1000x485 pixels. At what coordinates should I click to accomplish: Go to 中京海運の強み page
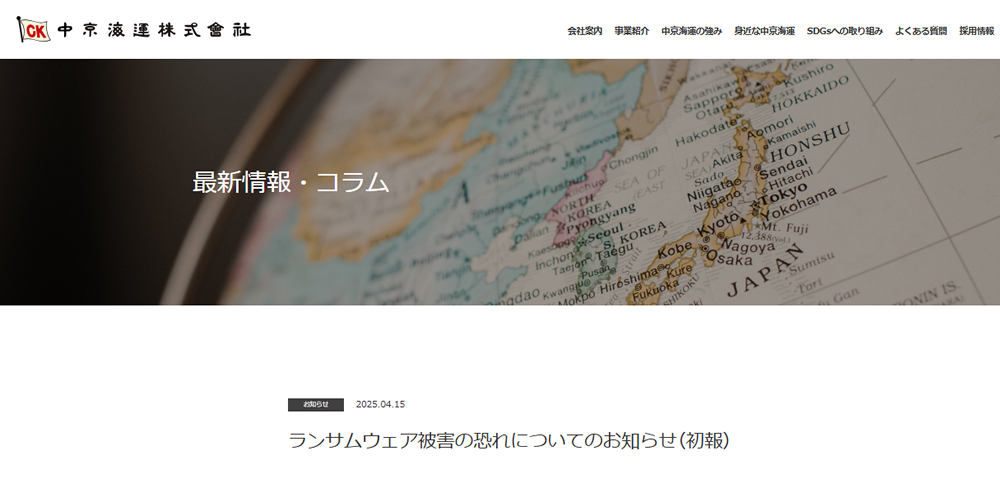[x=691, y=31]
